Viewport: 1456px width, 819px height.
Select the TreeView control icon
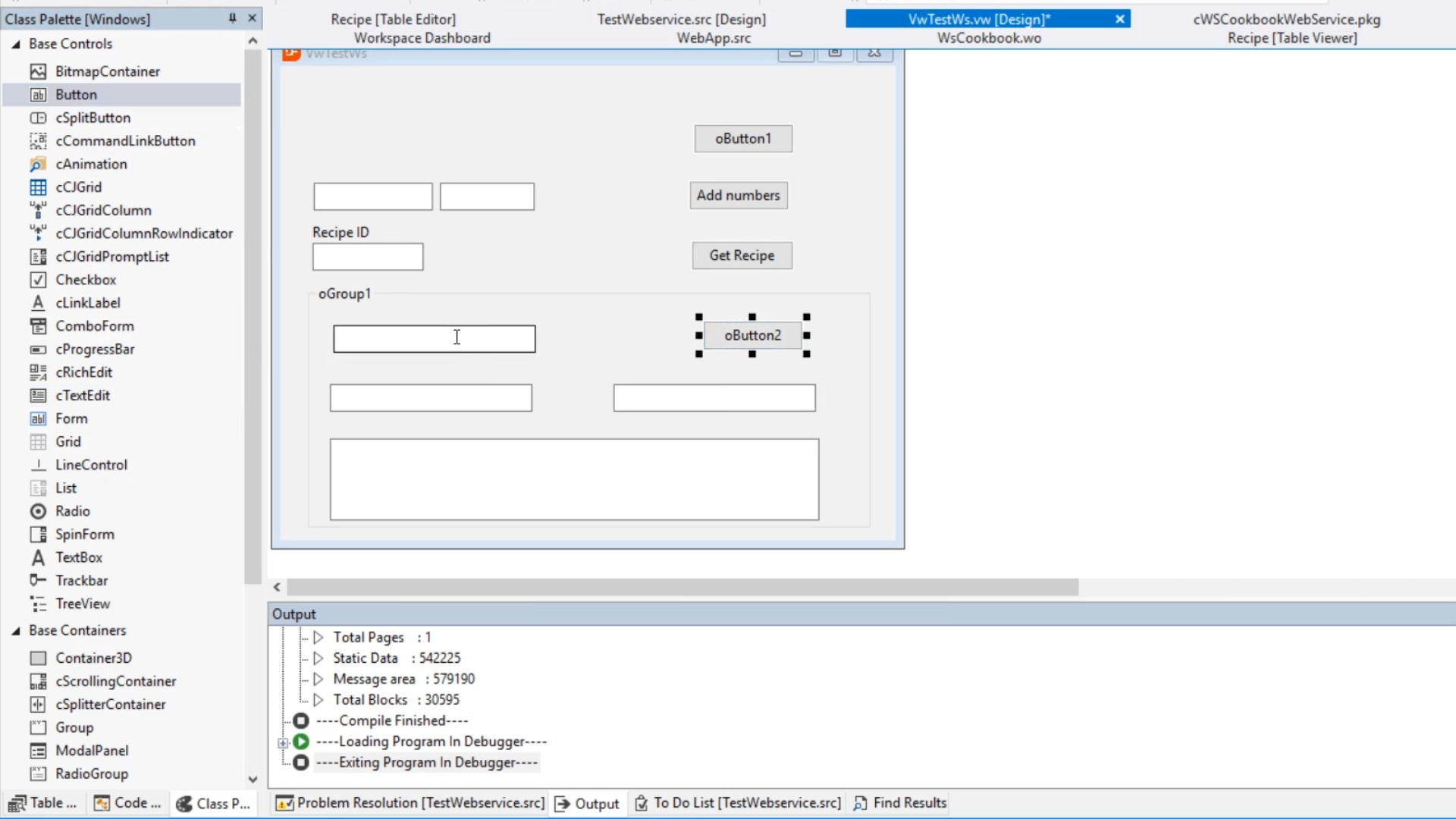tap(38, 604)
